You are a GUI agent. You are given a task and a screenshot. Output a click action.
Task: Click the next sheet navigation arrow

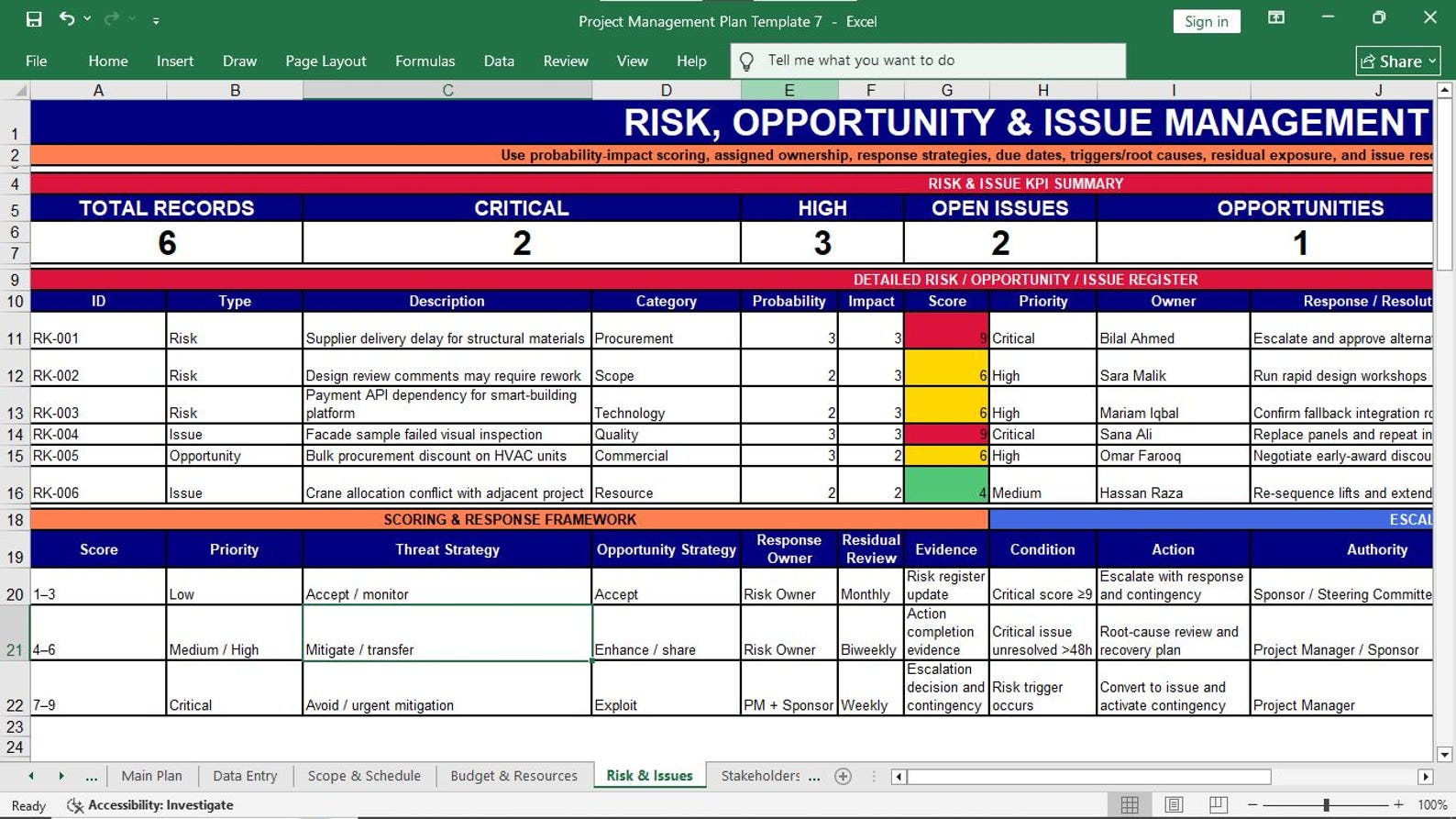(61, 776)
